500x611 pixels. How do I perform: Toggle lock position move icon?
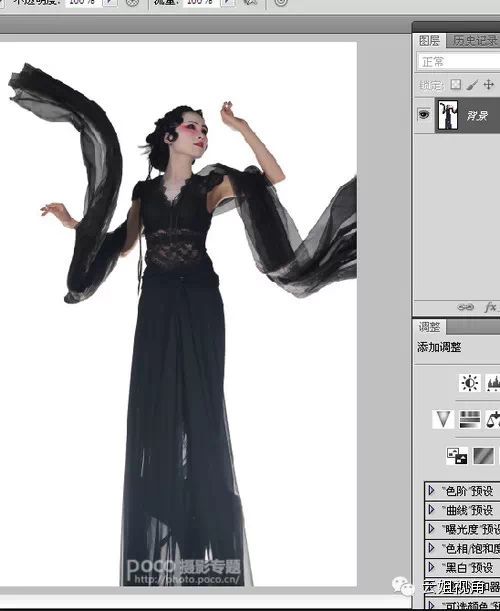click(489, 85)
